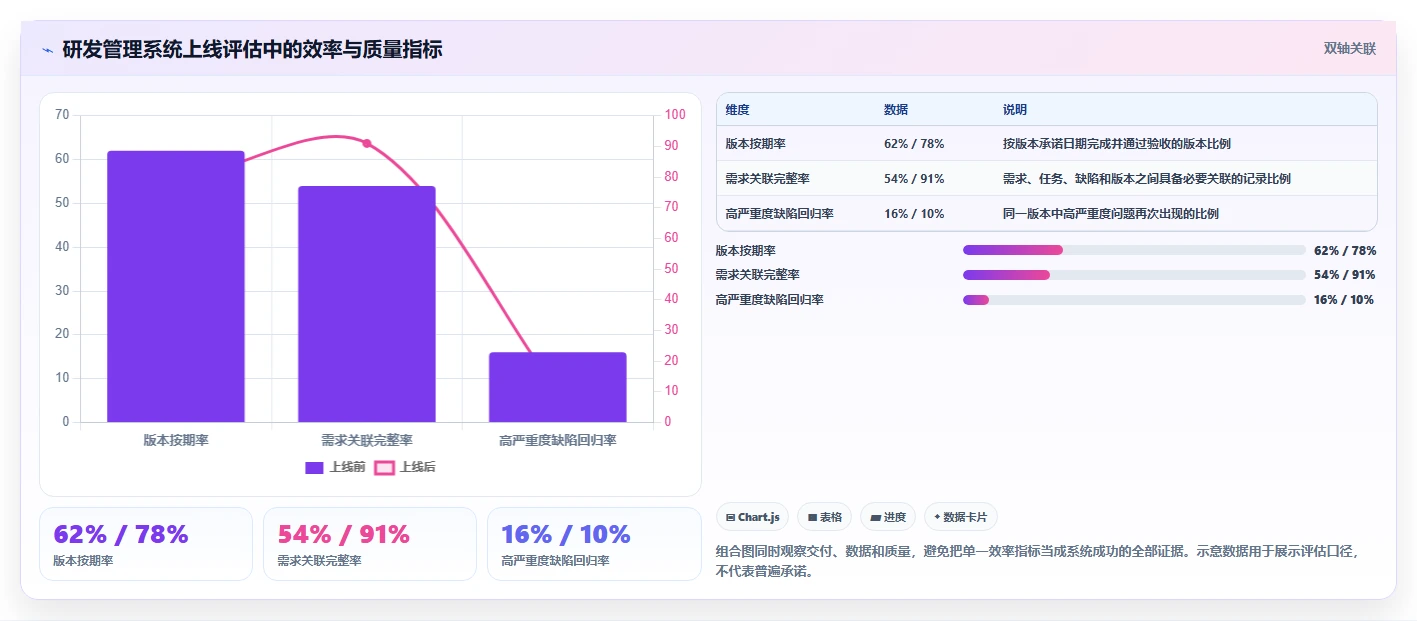The width and height of the screenshot is (1417, 621).
Task: Click the 版本按期率 label beside the progress bar
Action: click(746, 250)
